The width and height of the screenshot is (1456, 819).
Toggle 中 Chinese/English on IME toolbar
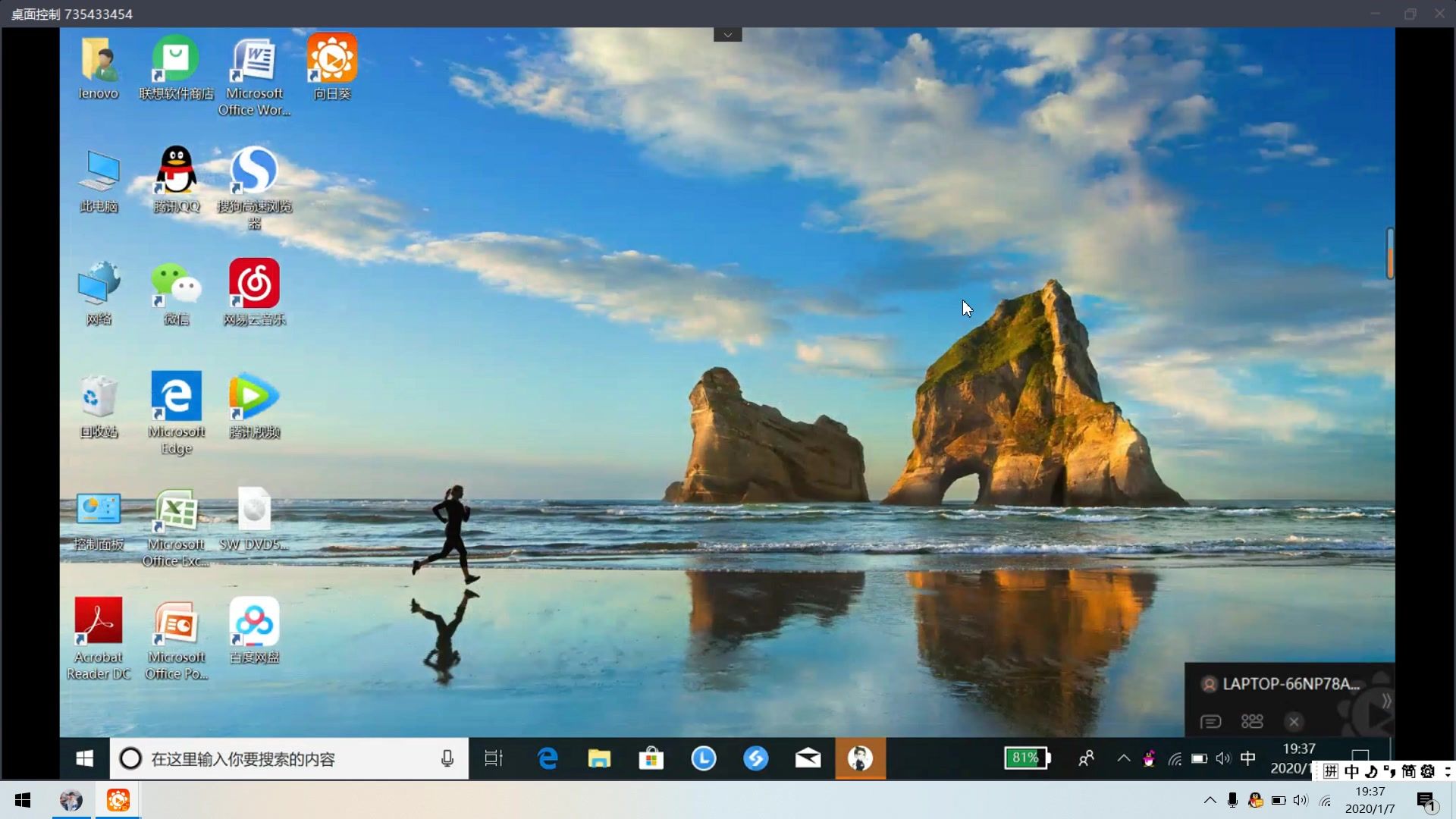point(1351,771)
